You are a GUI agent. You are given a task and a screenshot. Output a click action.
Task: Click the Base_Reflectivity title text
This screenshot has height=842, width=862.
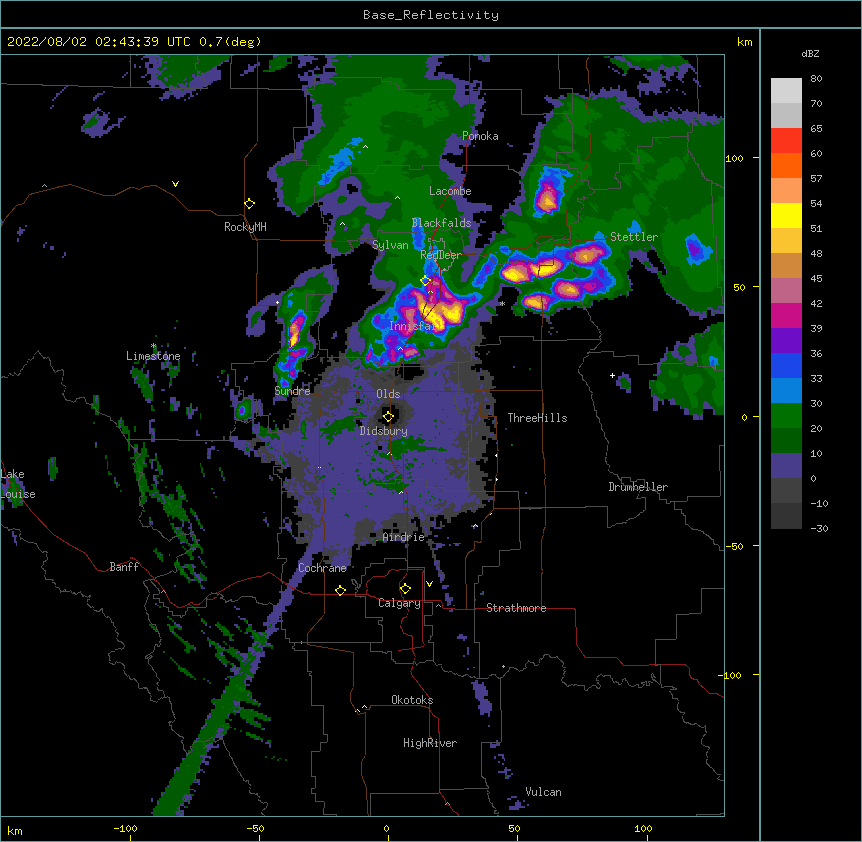[431, 15]
